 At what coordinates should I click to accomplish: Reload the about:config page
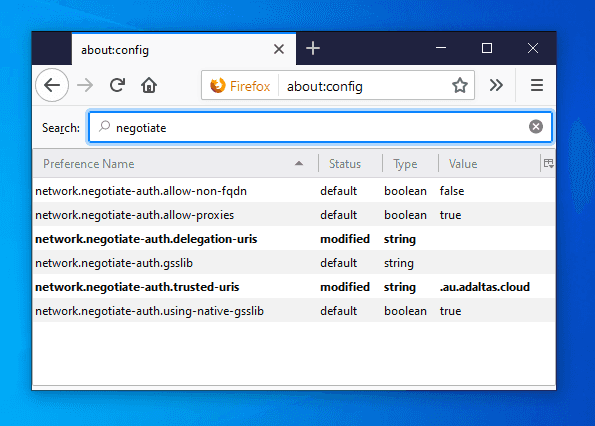point(117,85)
